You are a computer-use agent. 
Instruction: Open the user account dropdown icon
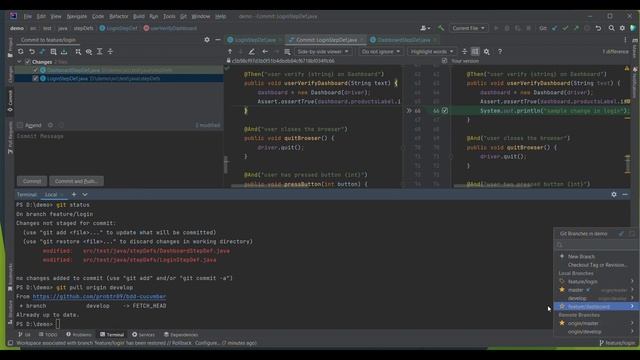tap(425, 28)
